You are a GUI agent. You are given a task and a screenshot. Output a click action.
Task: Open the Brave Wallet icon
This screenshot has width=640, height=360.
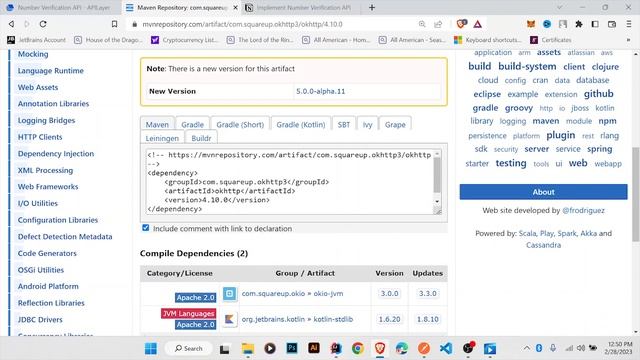click(611, 24)
